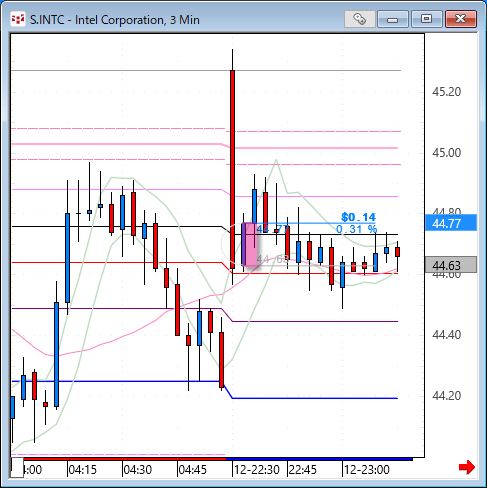Select the 45.20 price axis label
This screenshot has width=487, height=488.
(x=446, y=92)
